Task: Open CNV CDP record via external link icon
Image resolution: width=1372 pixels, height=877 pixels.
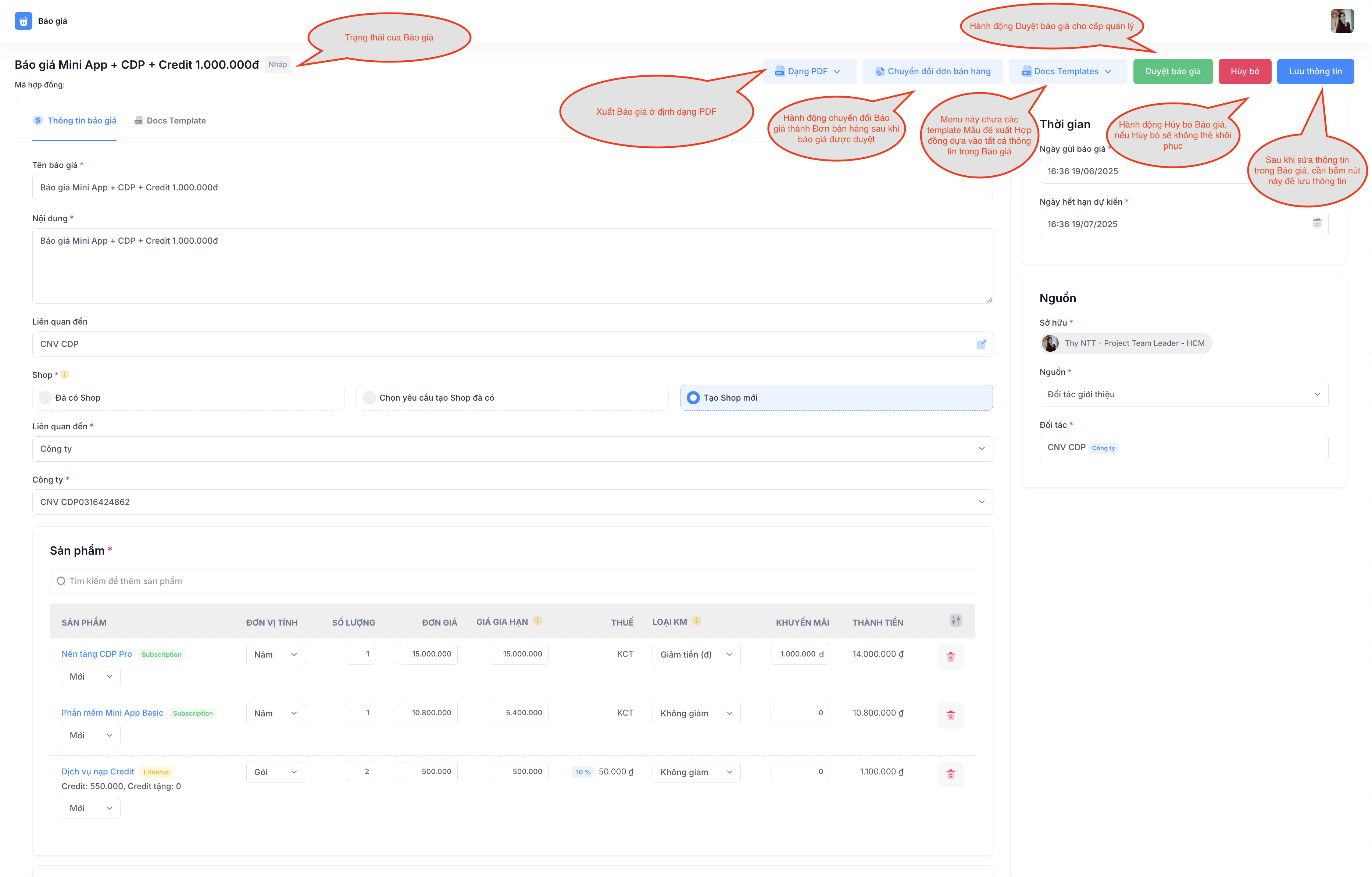Action: [x=982, y=344]
